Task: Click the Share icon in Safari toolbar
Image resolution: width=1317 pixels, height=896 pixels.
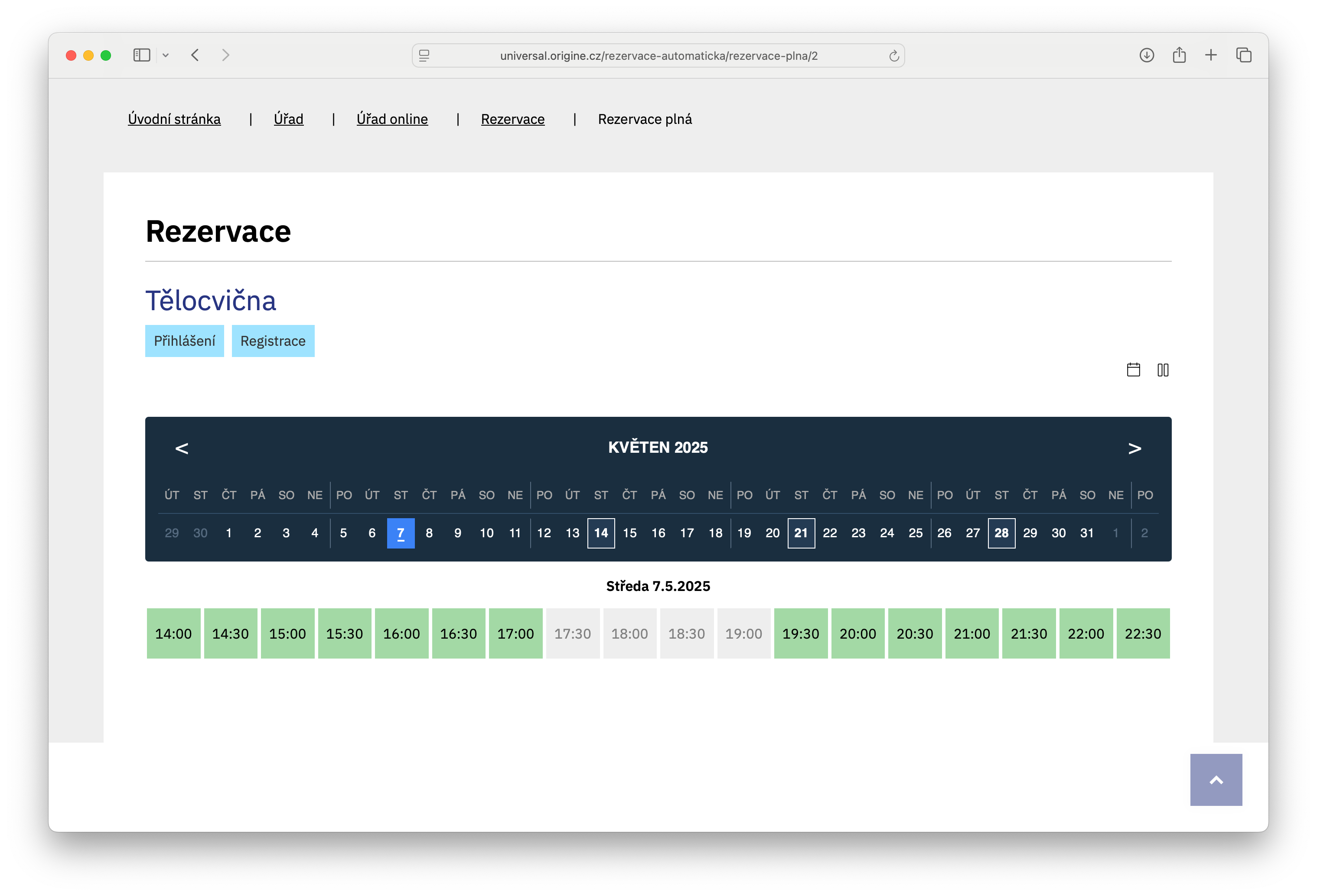Action: point(1179,55)
